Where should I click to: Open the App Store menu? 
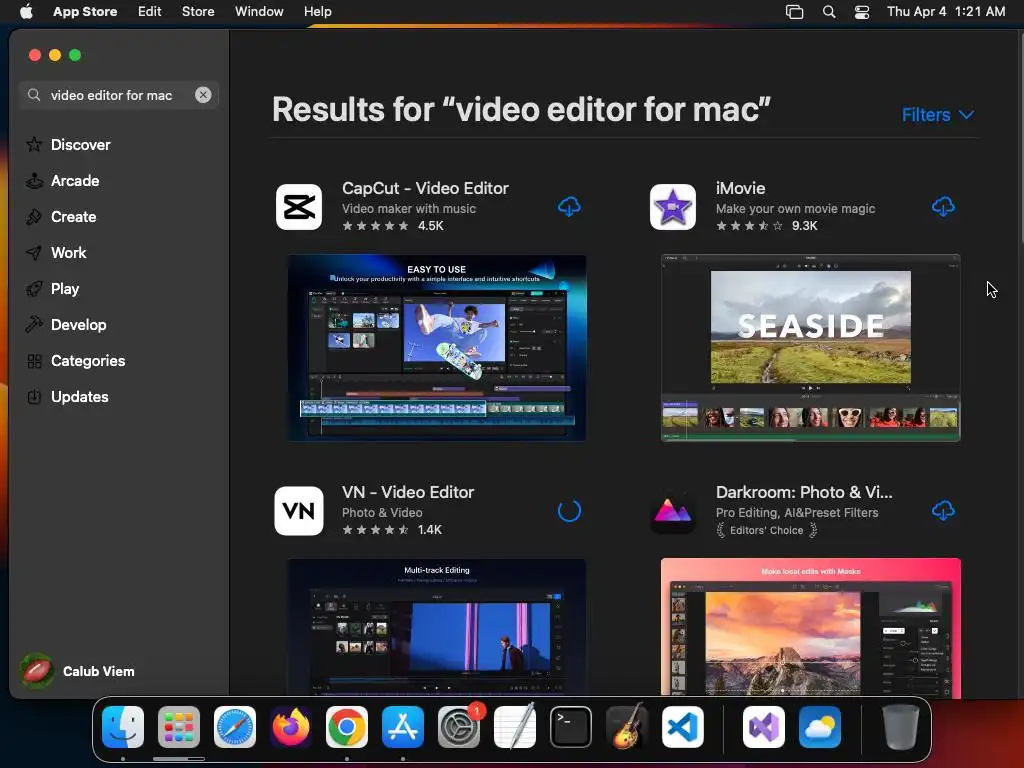tap(85, 11)
